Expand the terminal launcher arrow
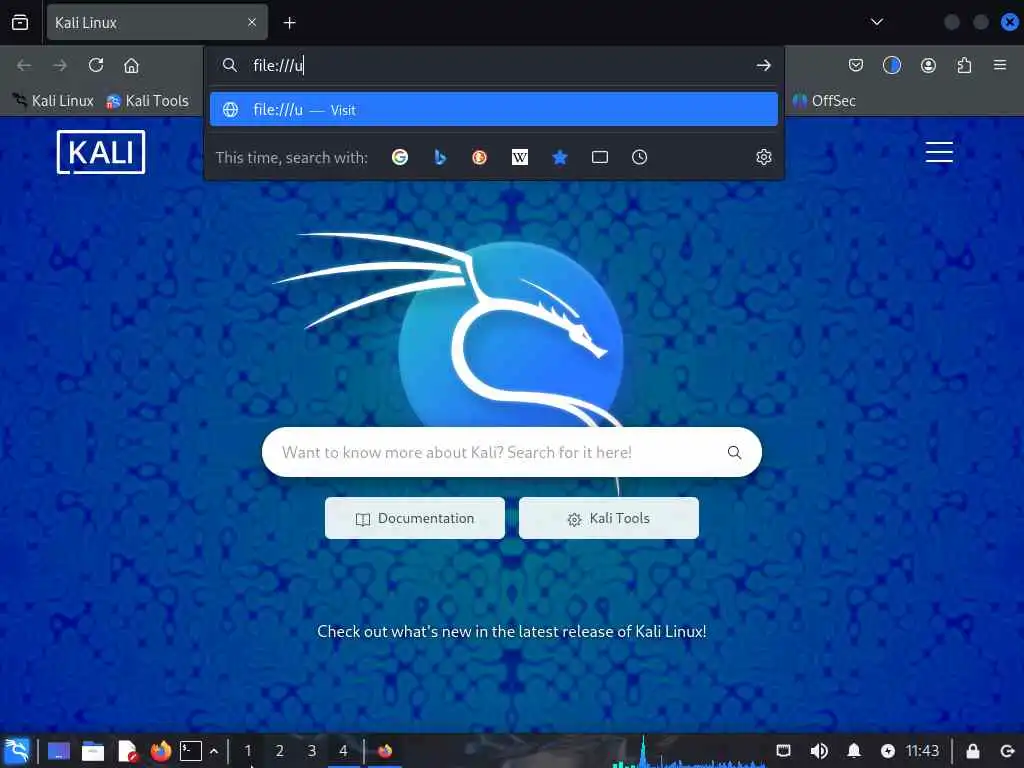Screen dimensions: 1024x768 click(214, 751)
